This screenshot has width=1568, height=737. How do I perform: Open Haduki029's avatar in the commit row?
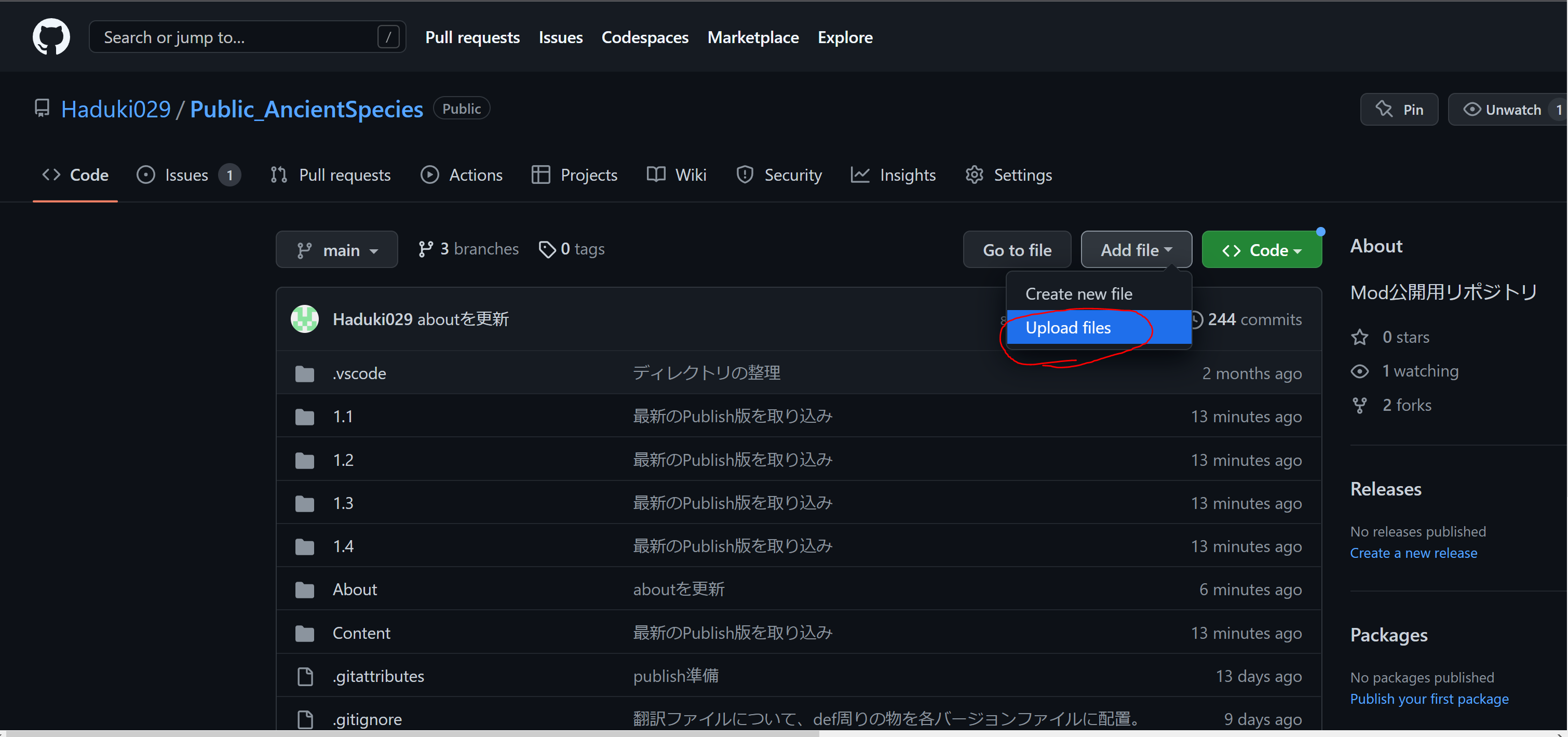[304, 319]
